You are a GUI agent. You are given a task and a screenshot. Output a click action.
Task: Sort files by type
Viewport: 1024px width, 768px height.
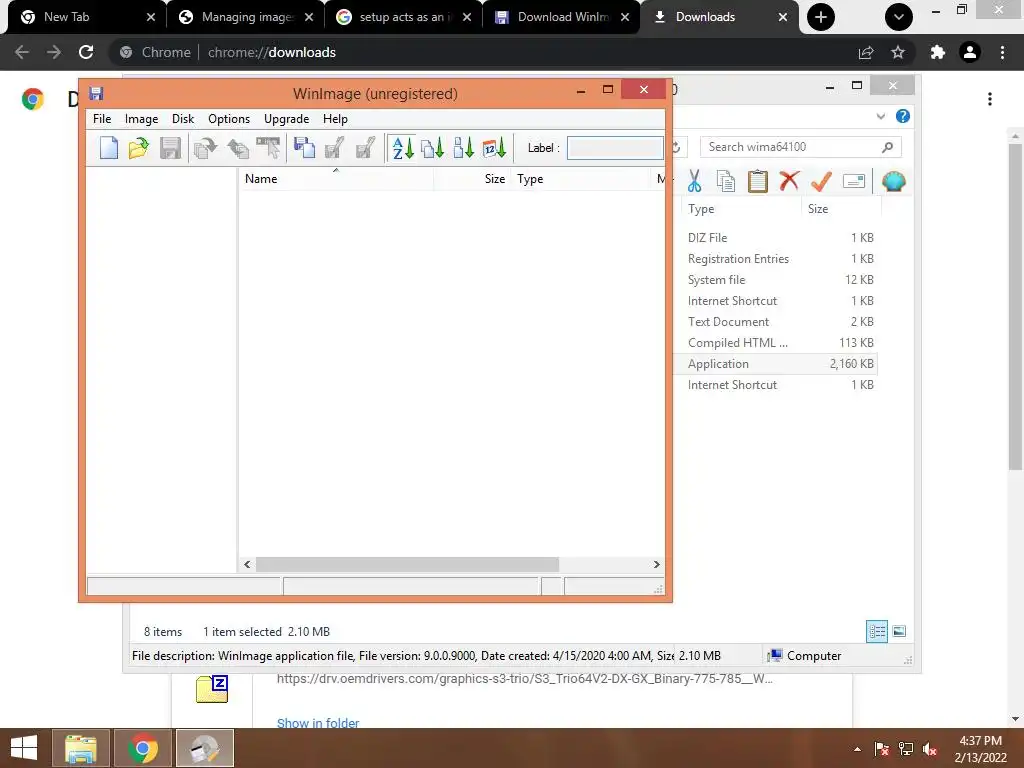[x=432, y=148]
